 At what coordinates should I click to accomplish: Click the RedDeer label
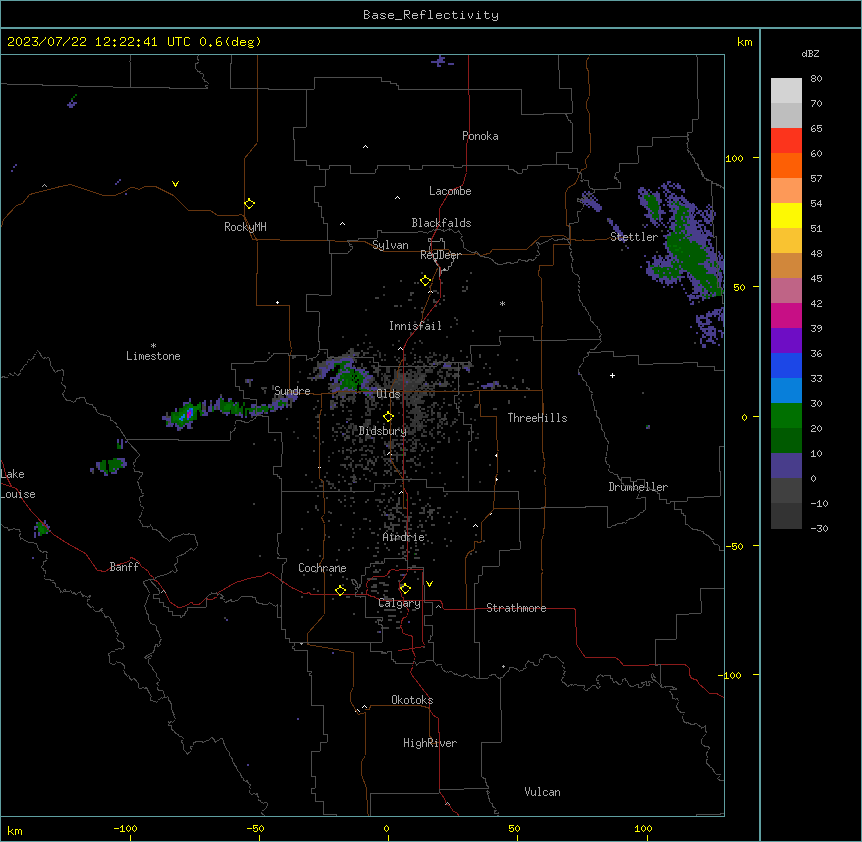point(440,255)
